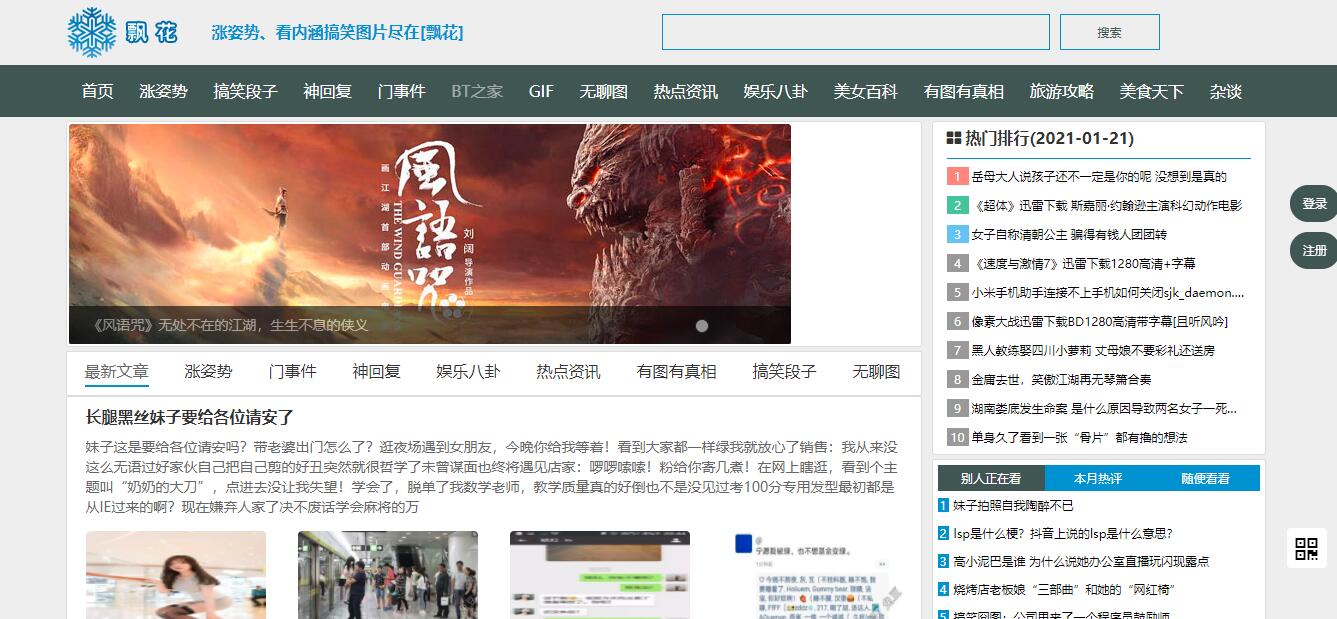The width and height of the screenshot is (1337, 619).
Task: Click slogan 涨姿势、看内涵搞笑图片尽在[飘花]
Action: pyautogui.click(x=337, y=32)
